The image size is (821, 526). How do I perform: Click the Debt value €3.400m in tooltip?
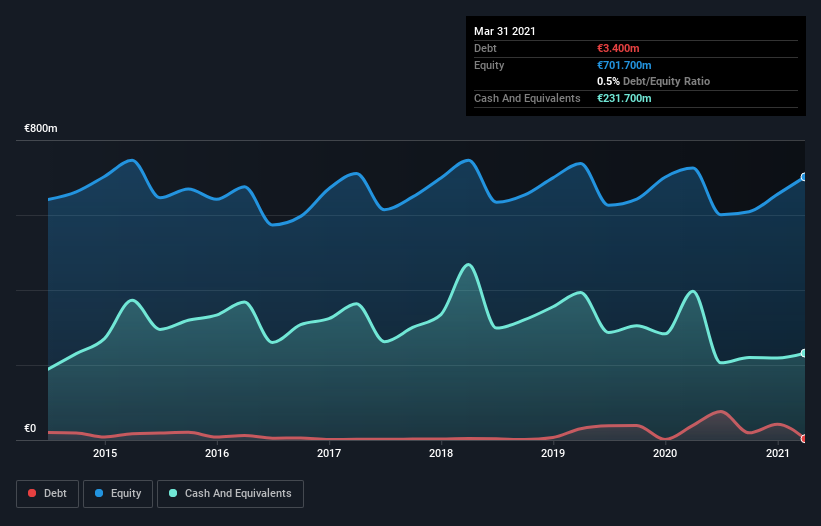tap(618, 48)
